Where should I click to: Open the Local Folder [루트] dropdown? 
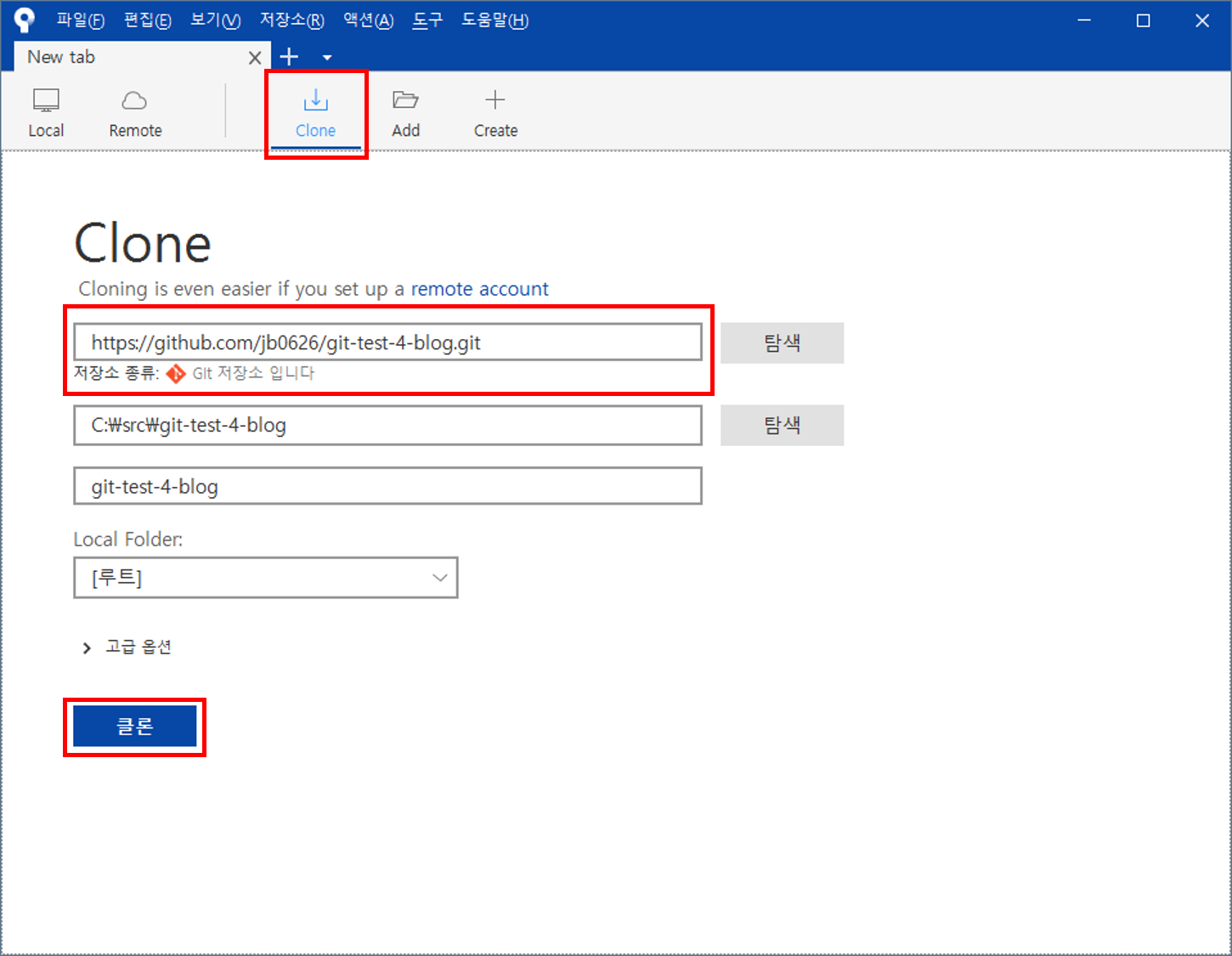click(266, 578)
